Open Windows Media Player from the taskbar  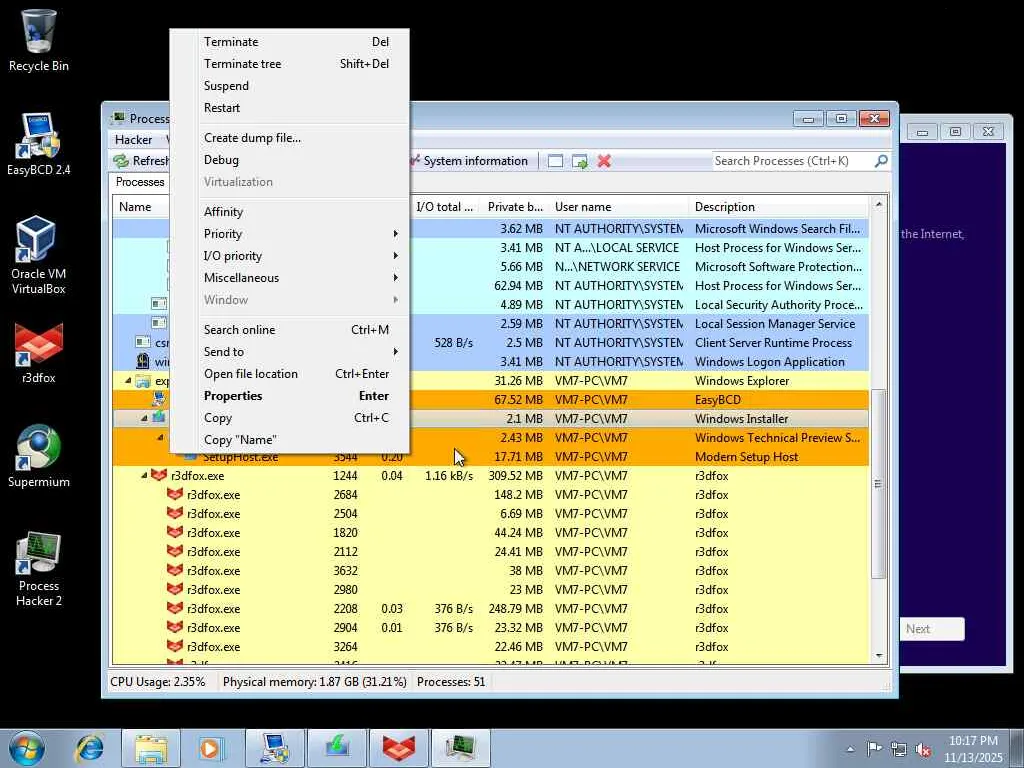click(212, 748)
